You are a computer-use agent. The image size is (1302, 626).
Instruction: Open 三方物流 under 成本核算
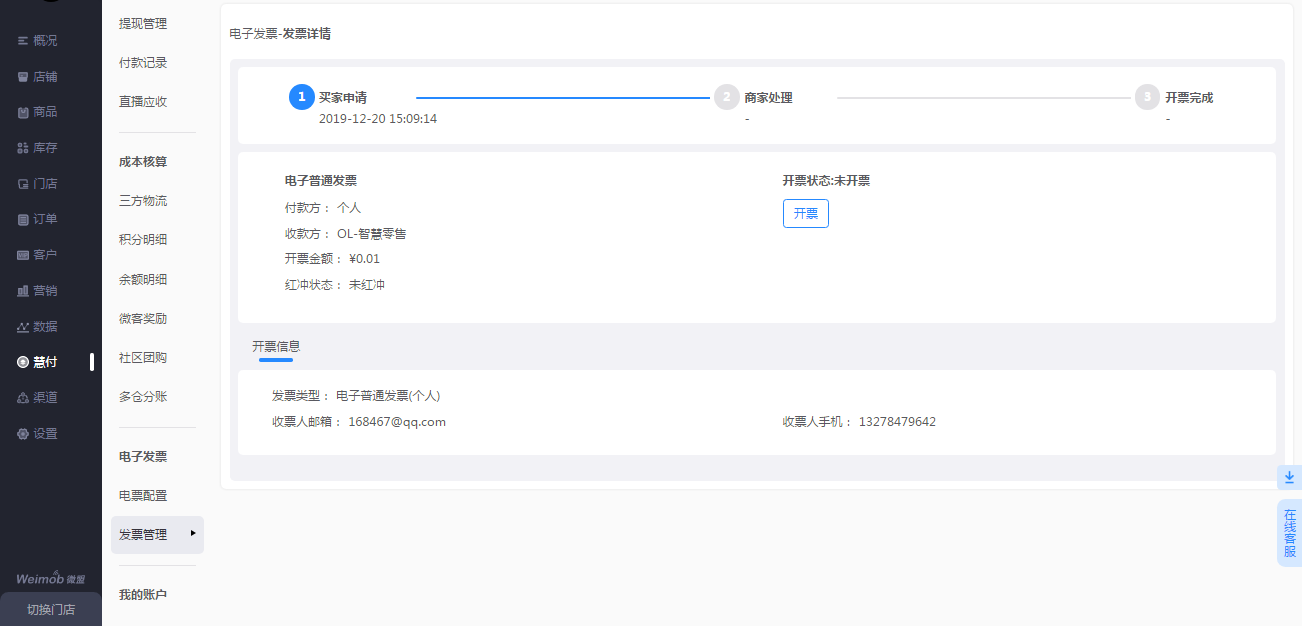pos(143,201)
